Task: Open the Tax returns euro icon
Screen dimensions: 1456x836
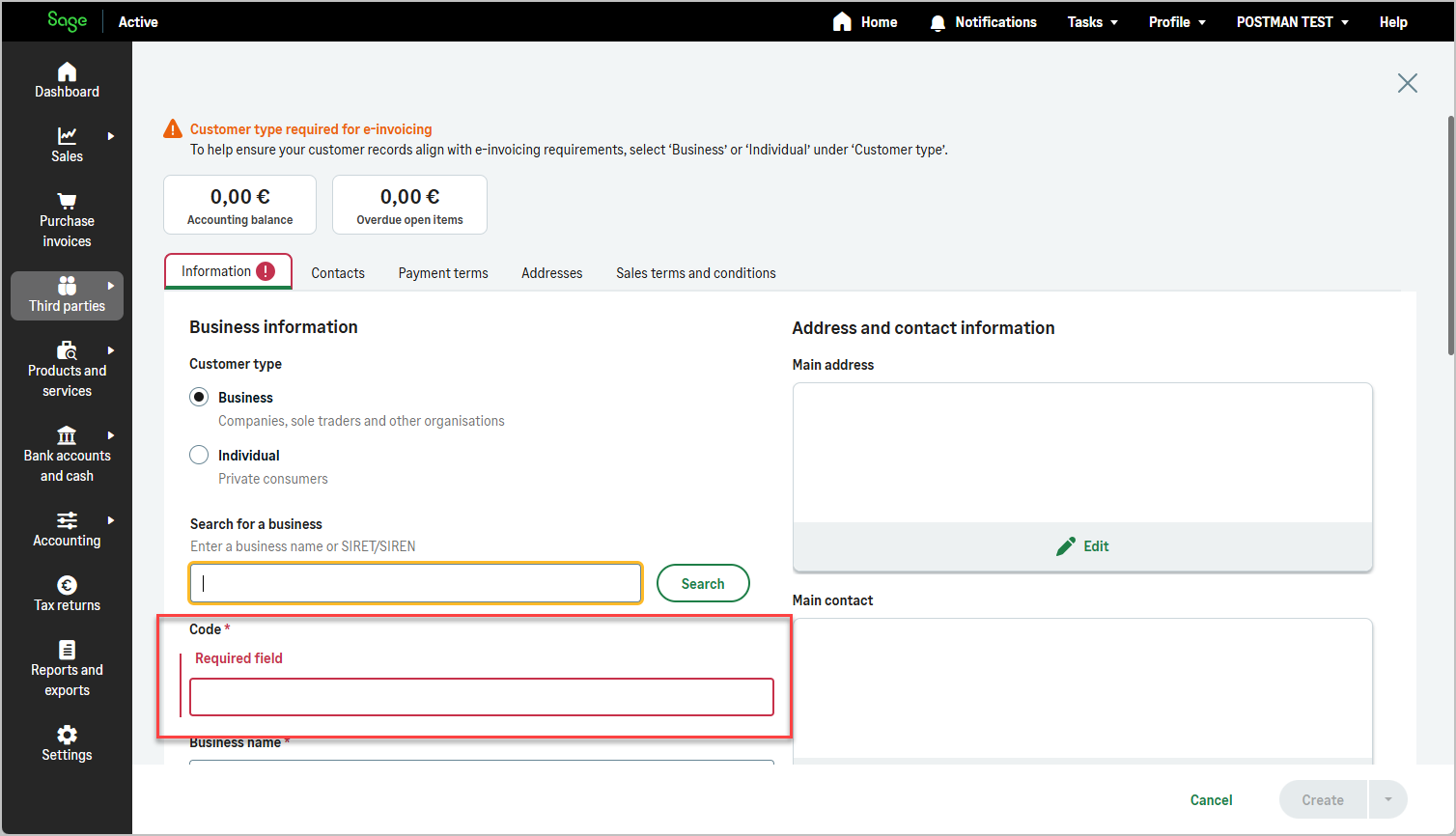Action: point(67,584)
